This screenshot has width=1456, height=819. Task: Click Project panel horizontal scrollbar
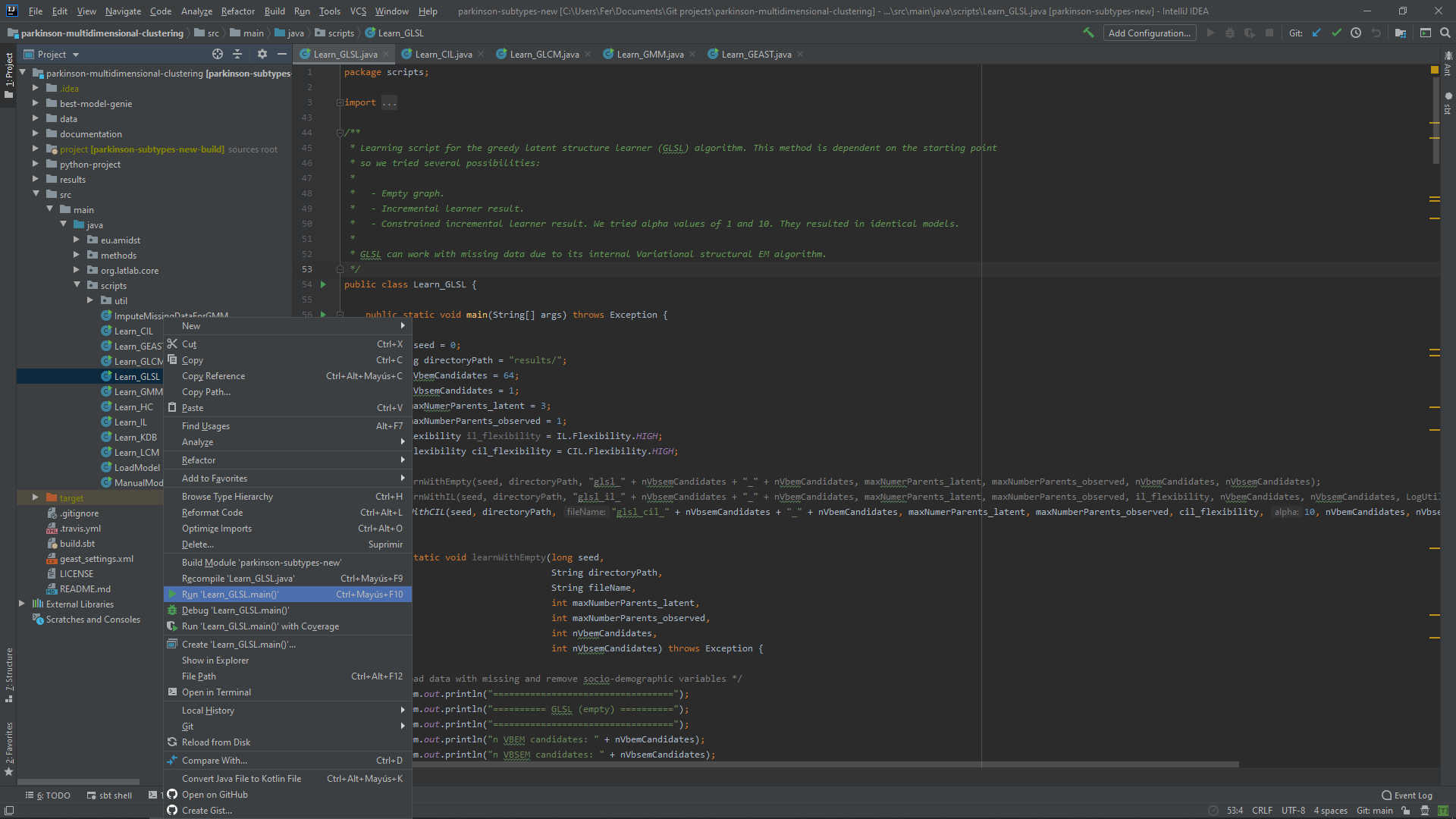pos(78,782)
